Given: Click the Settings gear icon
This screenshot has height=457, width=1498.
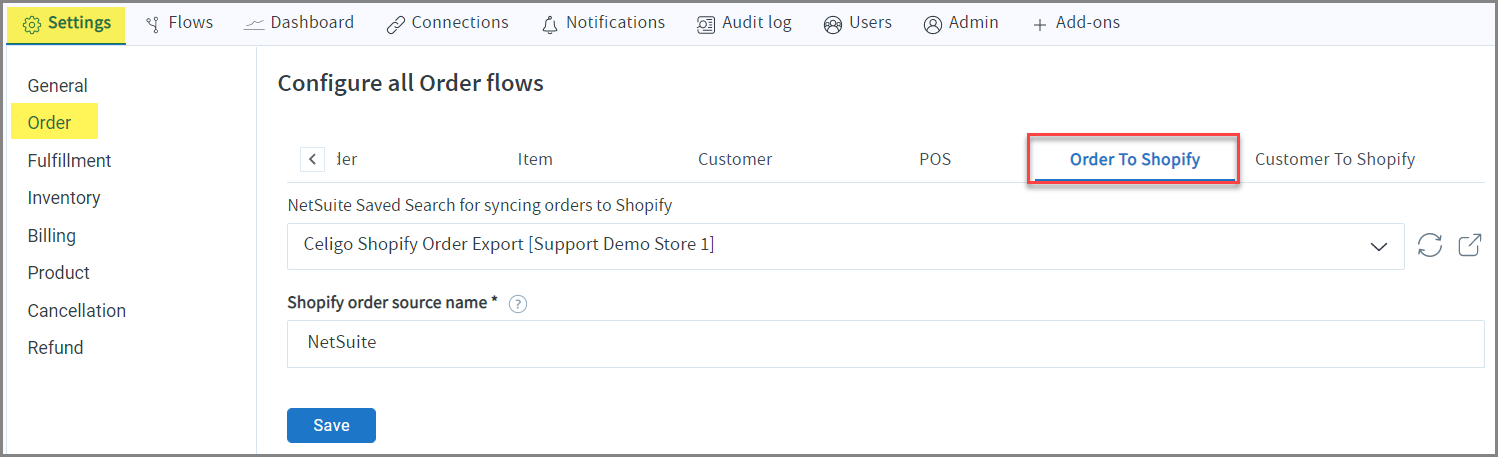Looking at the screenshot, I should 32,24.
